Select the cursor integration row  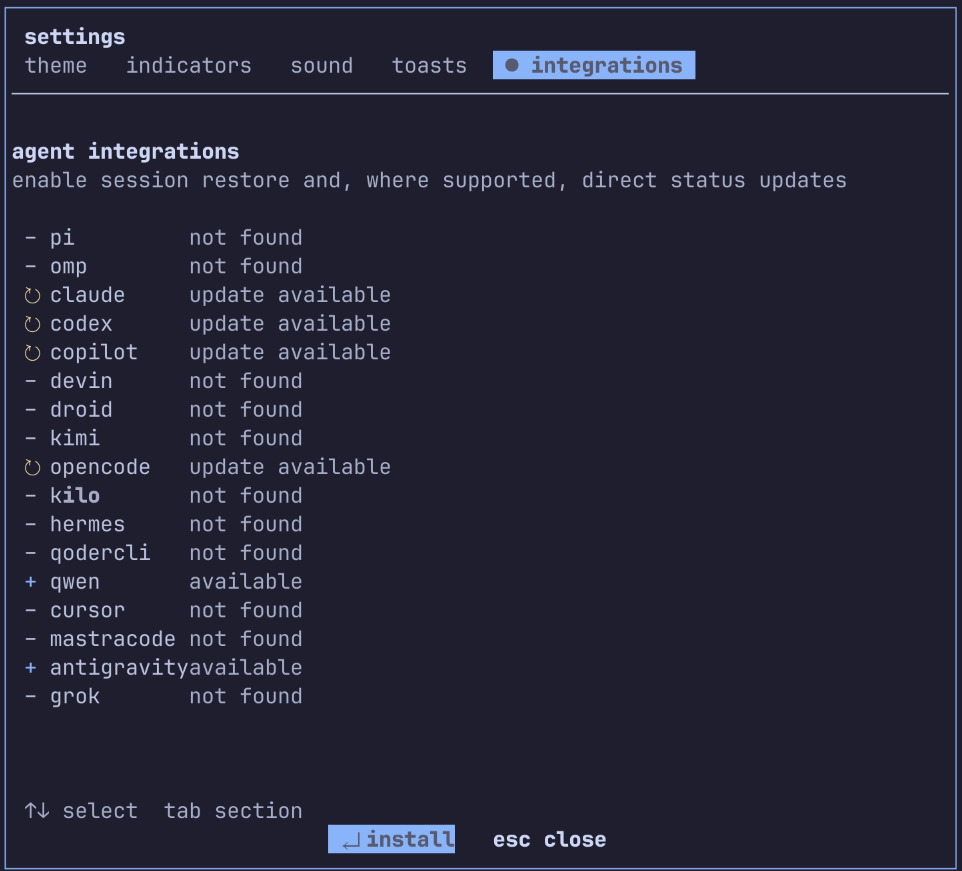pyautogui.click(x=164, y=610)
